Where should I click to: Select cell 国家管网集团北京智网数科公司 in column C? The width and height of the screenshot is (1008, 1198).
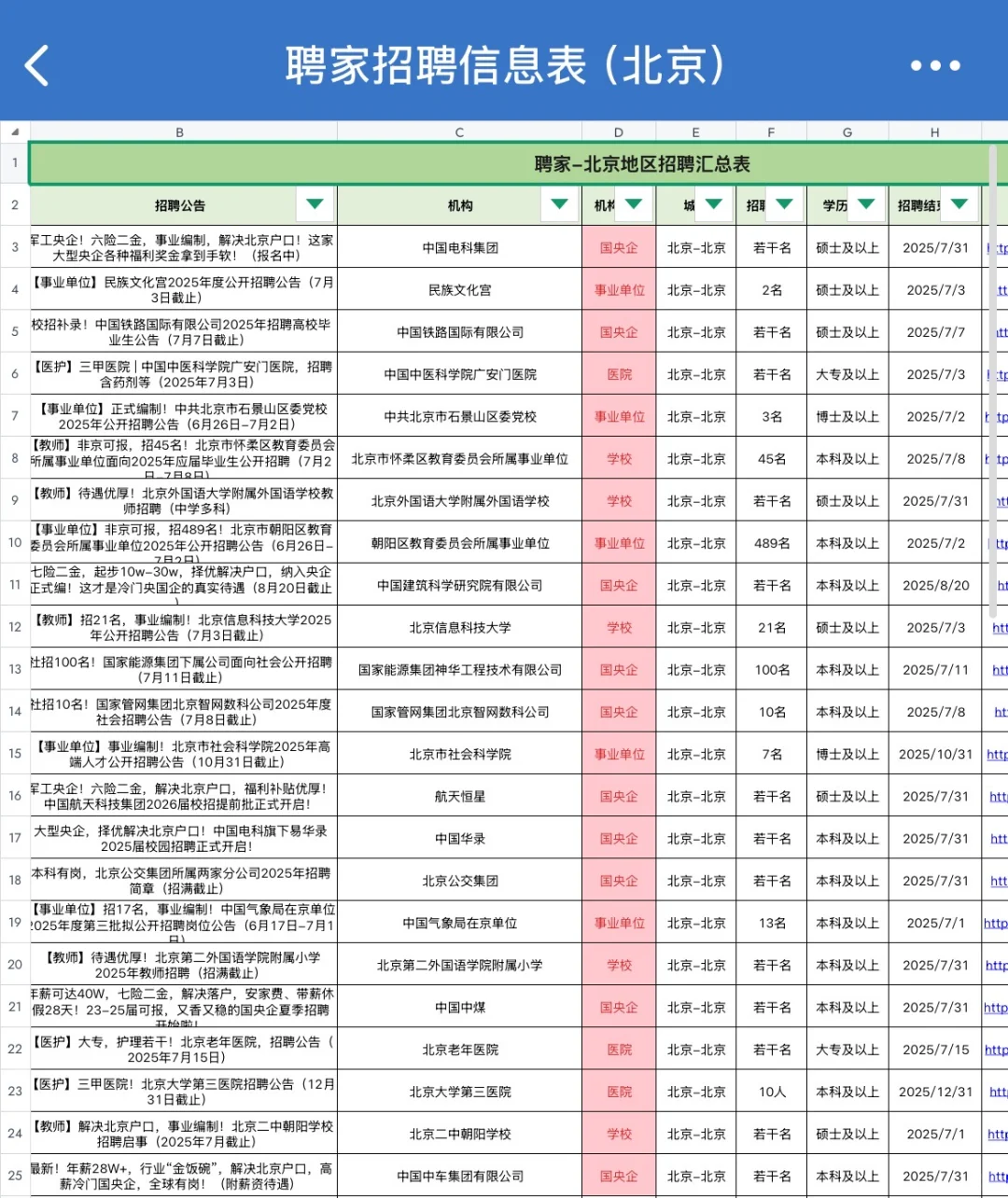(x=460, y=712)
